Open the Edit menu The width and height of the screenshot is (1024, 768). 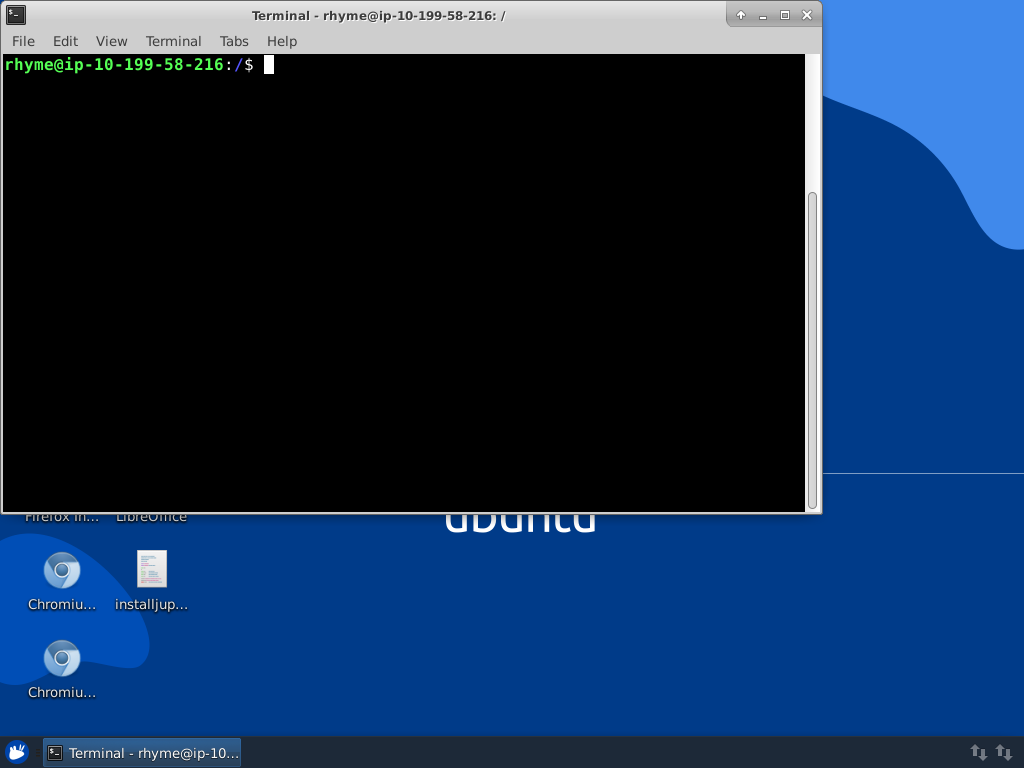65,41
